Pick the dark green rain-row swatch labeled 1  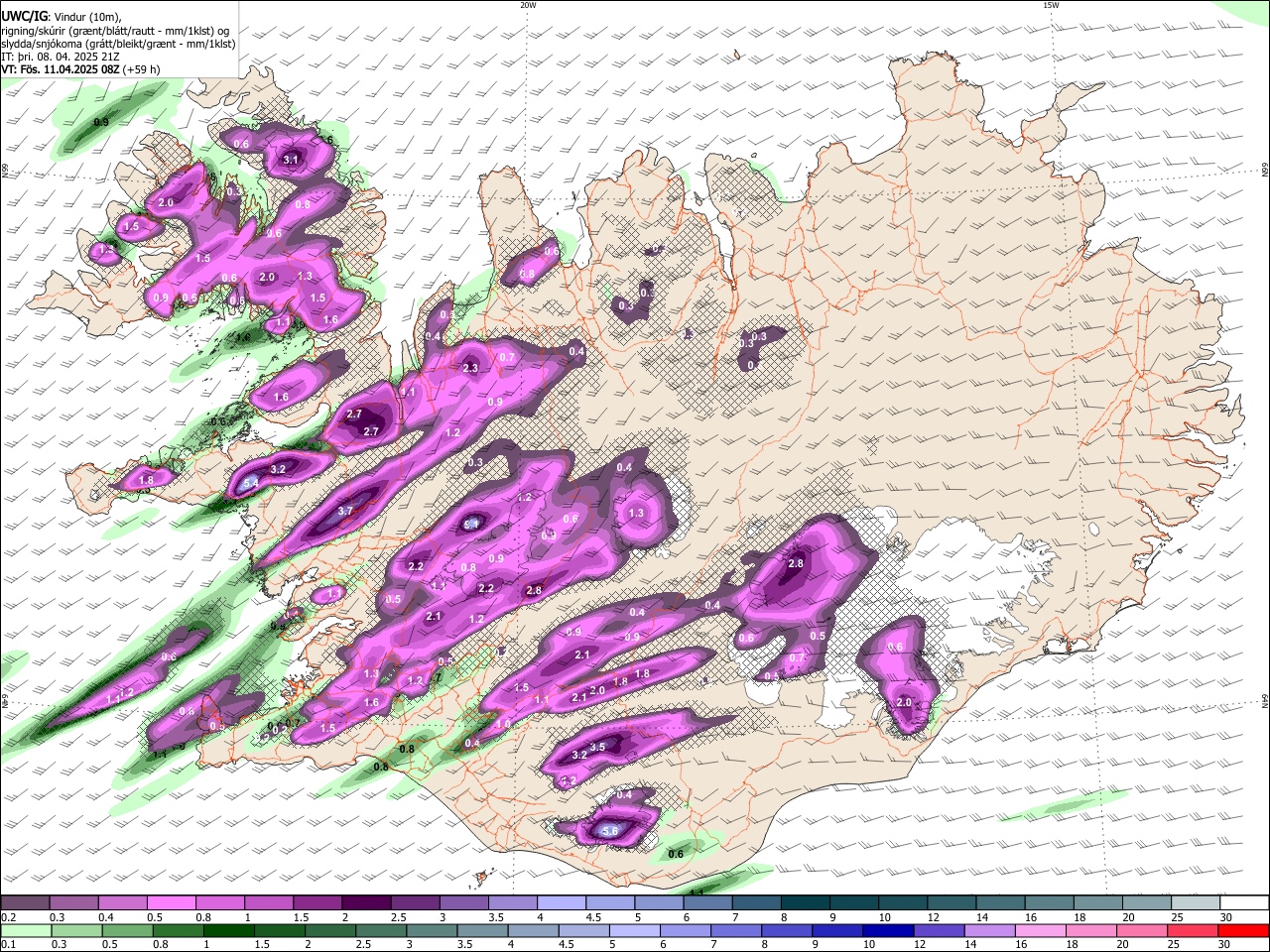[228, 930]
